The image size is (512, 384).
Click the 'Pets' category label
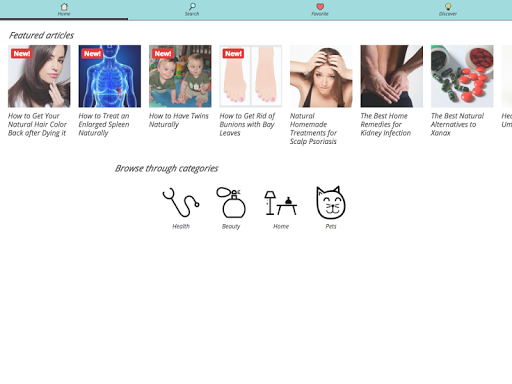[x=331, y=226]
